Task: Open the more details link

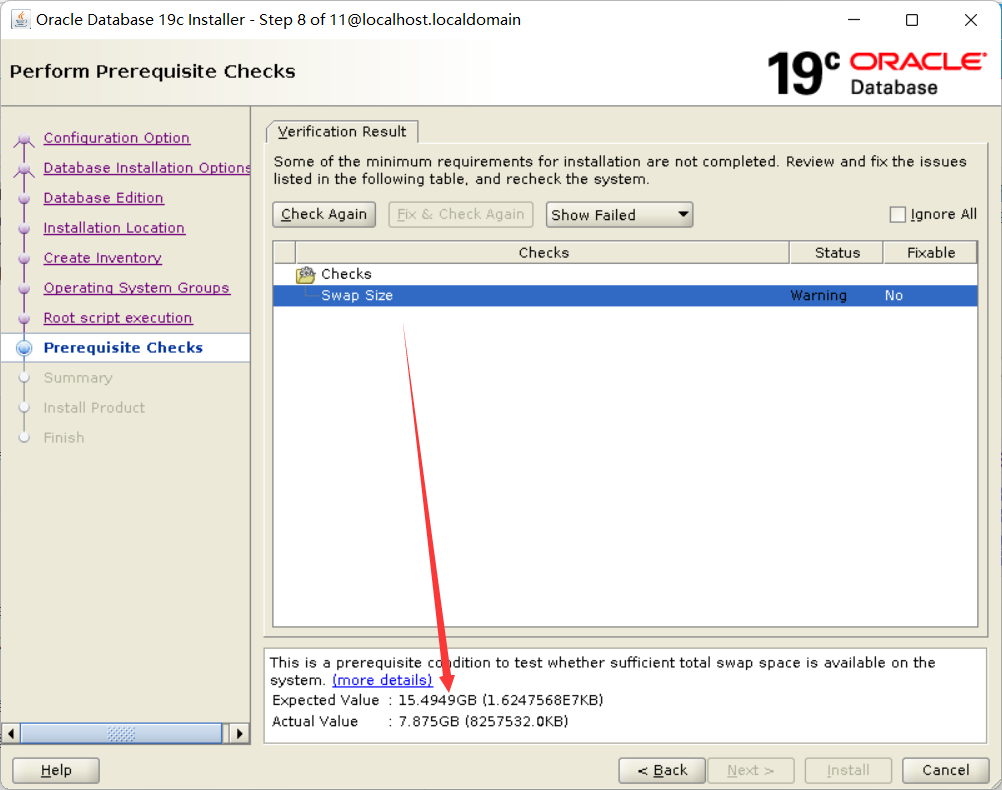Action: coord(382,680)
